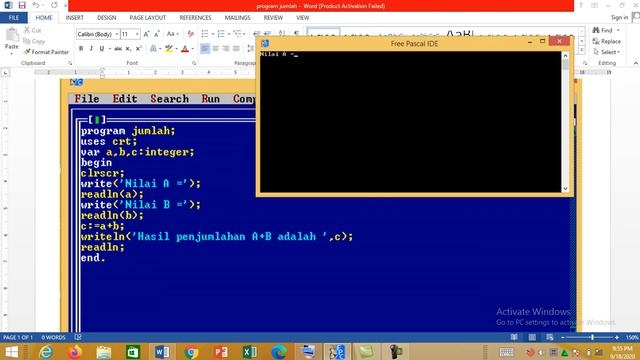The image size is (640, 360).
Task: Open the Run menu in the Pascal IDE image
Action: (211, 99)
